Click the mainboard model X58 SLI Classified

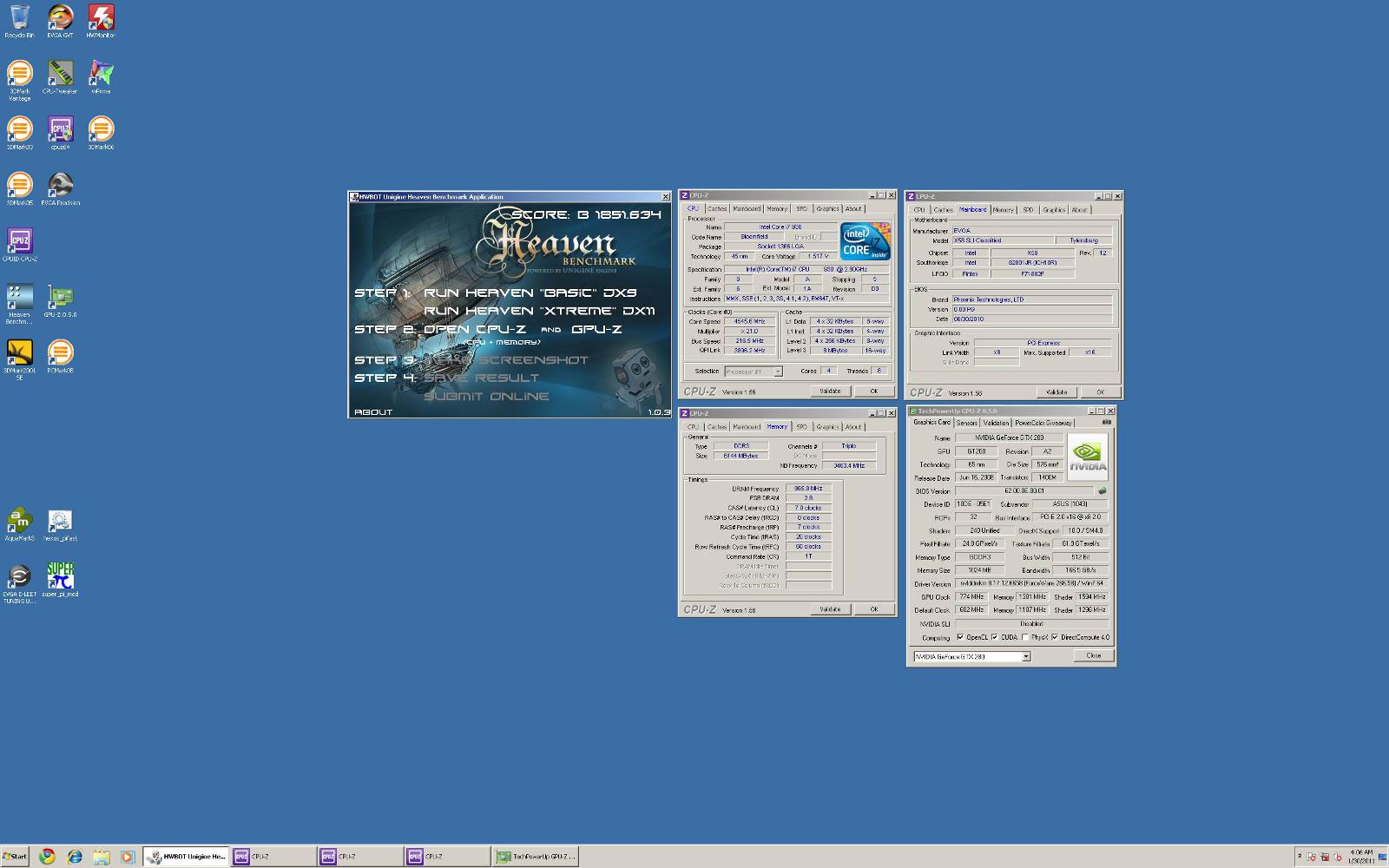pyautogui.click(x=1003, y=240)
